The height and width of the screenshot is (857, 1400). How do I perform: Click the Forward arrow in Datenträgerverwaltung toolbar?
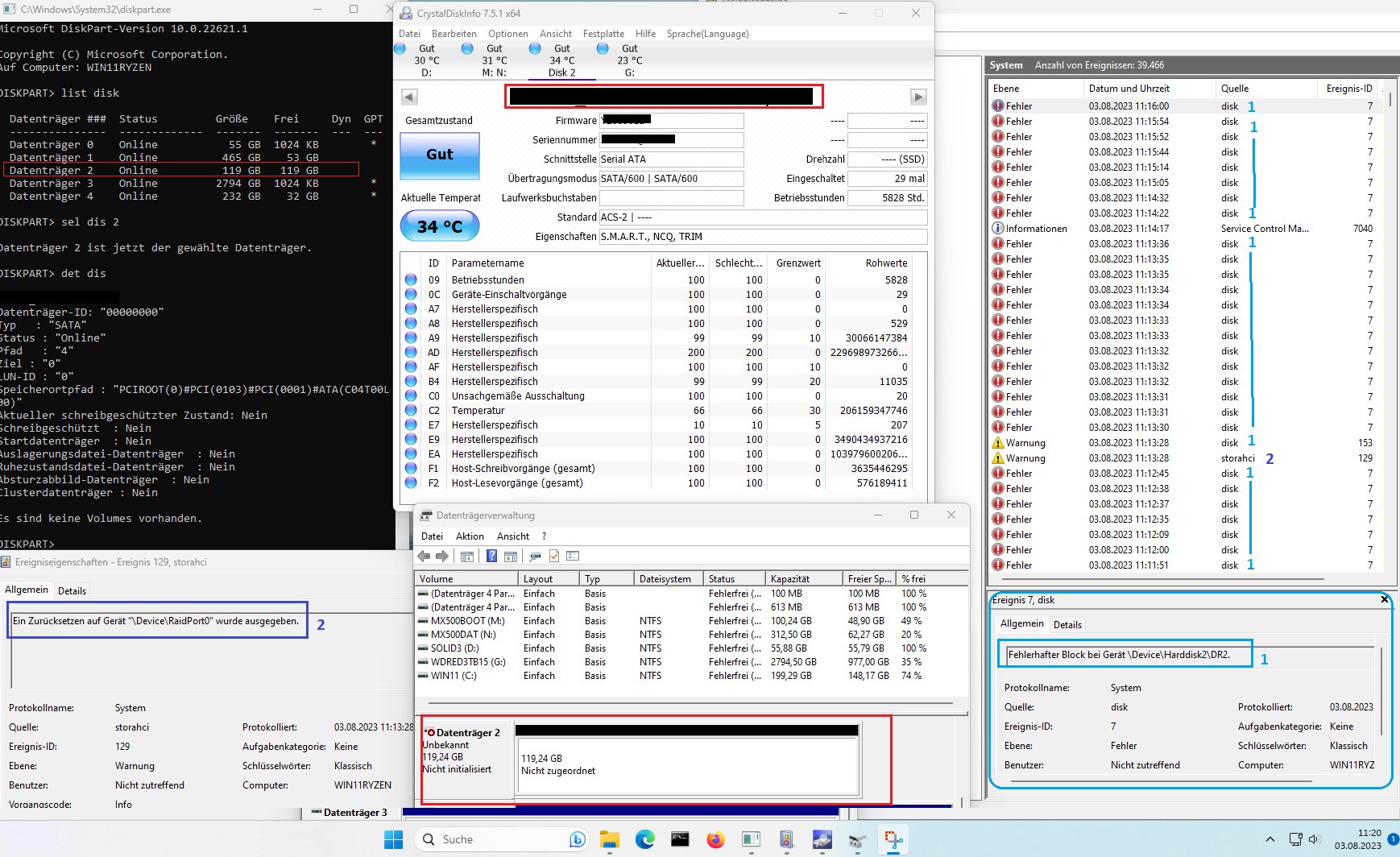click(442, 557)
